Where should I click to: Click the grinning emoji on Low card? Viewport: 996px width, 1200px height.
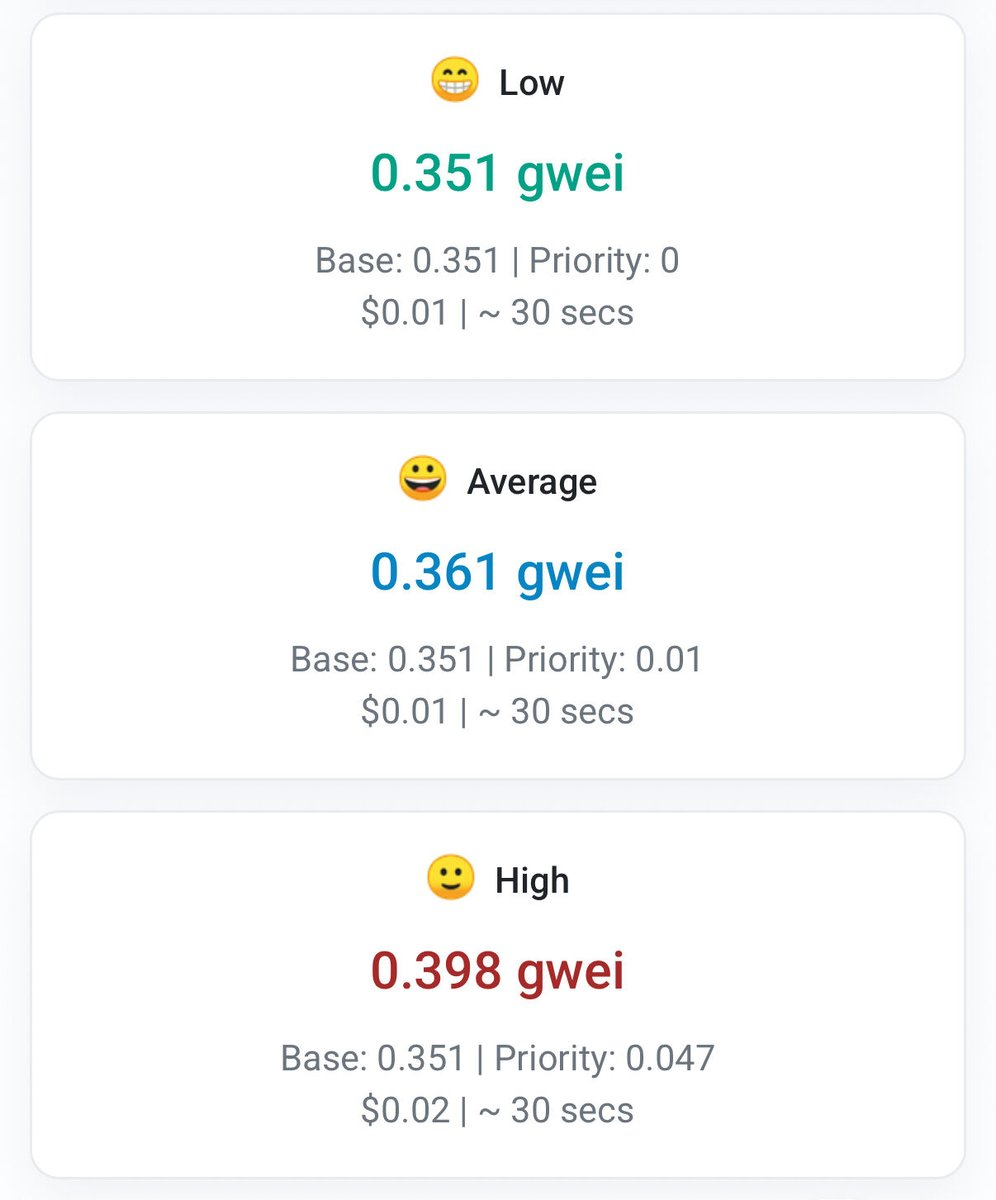click(454, 81)
